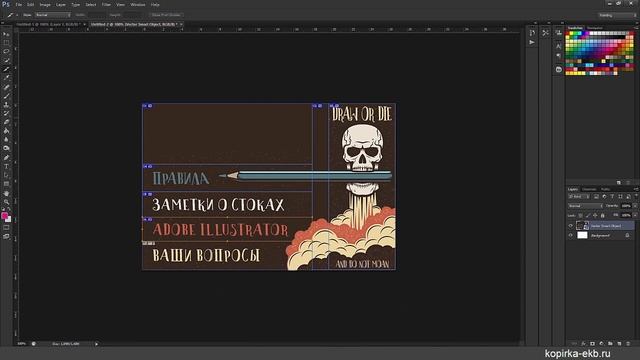This screenshot has width=640, height=360.
Task: Click the background color swatch
Action: (9, 220)
